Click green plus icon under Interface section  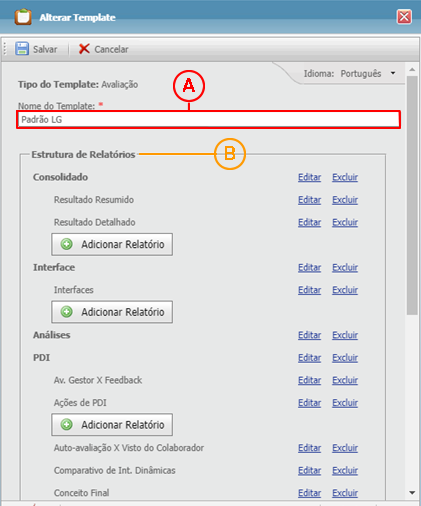pos(67,312)
